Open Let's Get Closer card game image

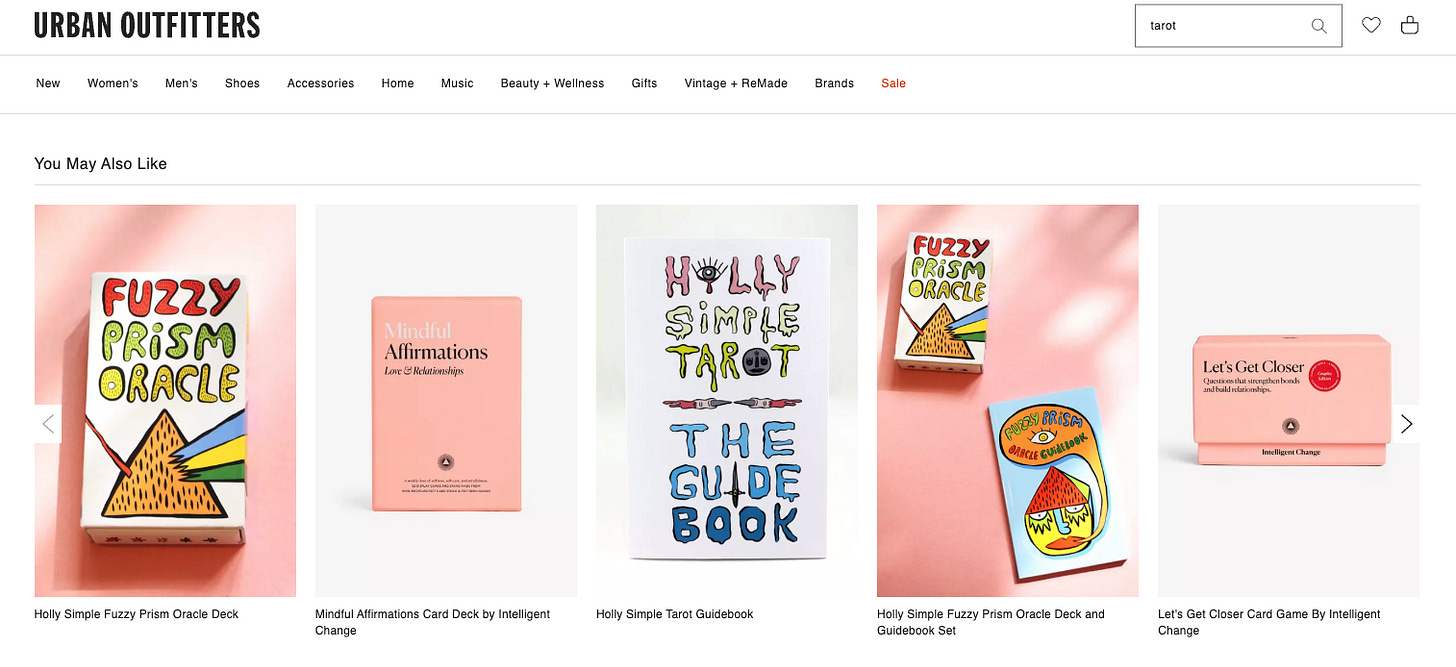point(1289,401)
